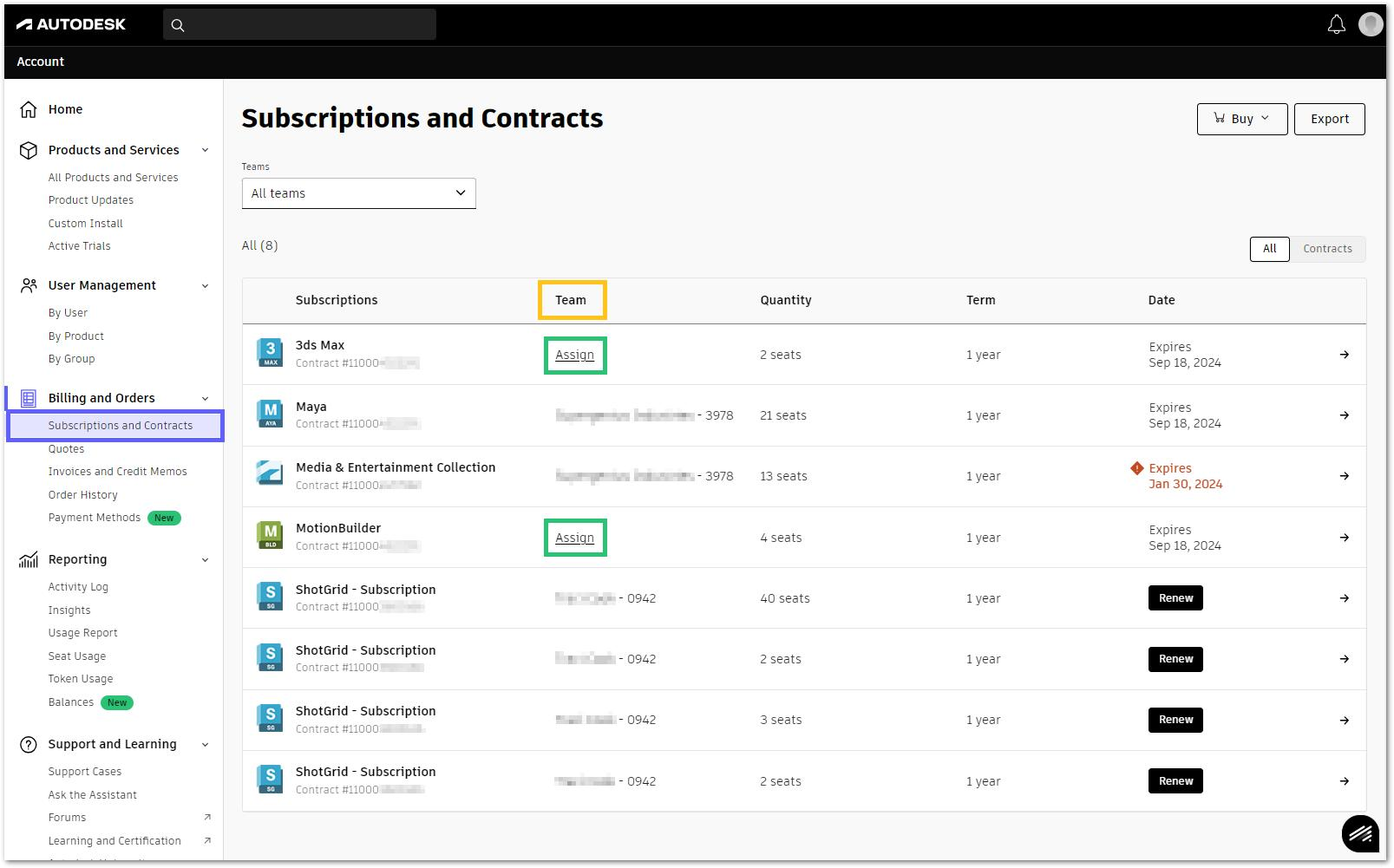Image resolution: width=1394 pixels, height=868 pixels.
Task: Click the Maya product icon
Action: click(270, 414)
